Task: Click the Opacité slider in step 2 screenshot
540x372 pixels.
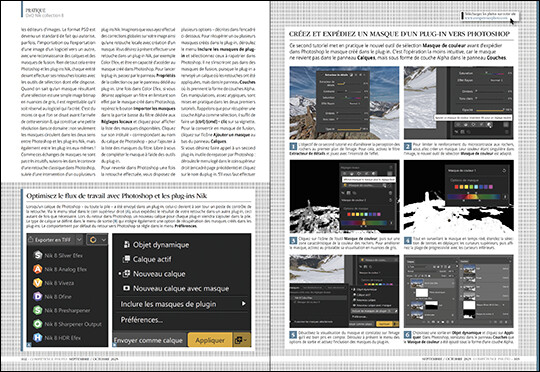Action: pos(489,110)
